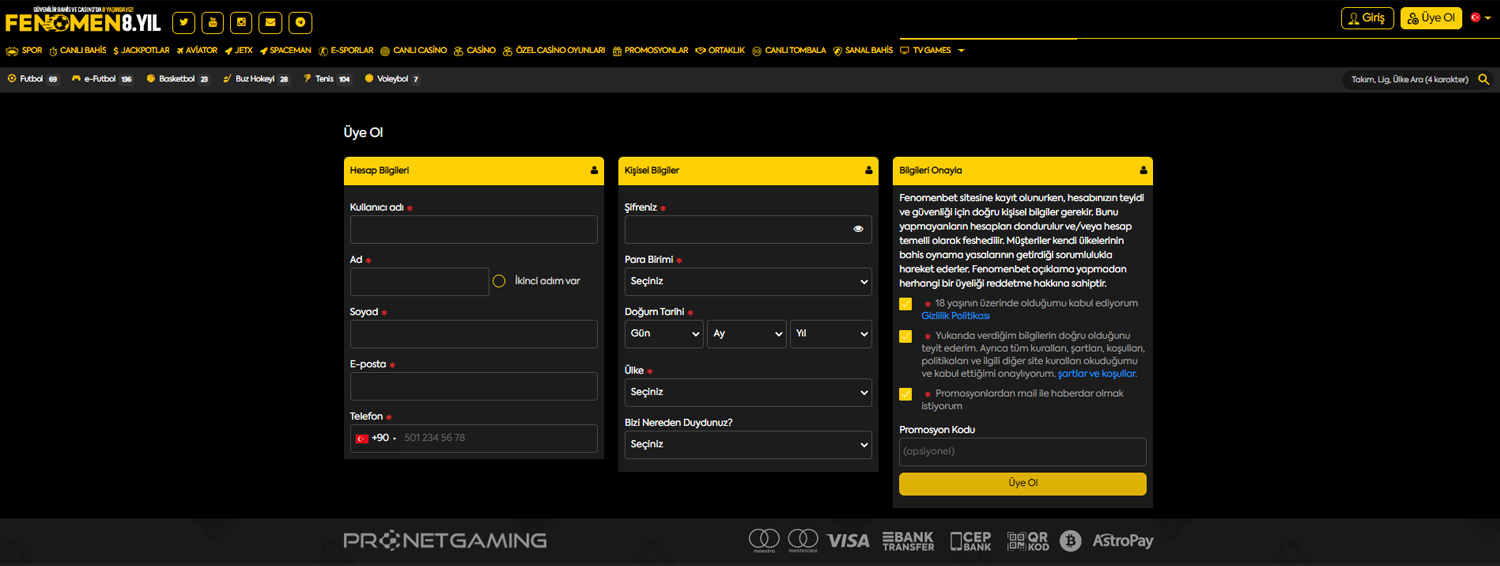Focus the Takım, Lig, Ülke Ara search box
This screenshot has height=566, width=1500.
click(1408, 79)
